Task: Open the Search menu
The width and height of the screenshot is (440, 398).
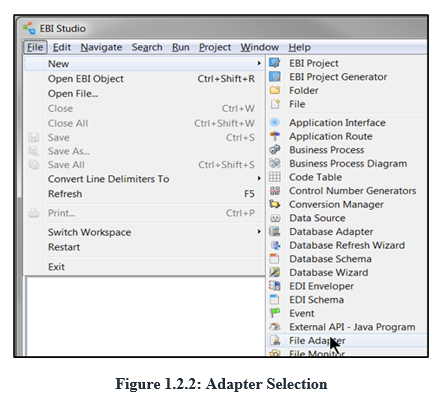Action: tap(147, 47)
